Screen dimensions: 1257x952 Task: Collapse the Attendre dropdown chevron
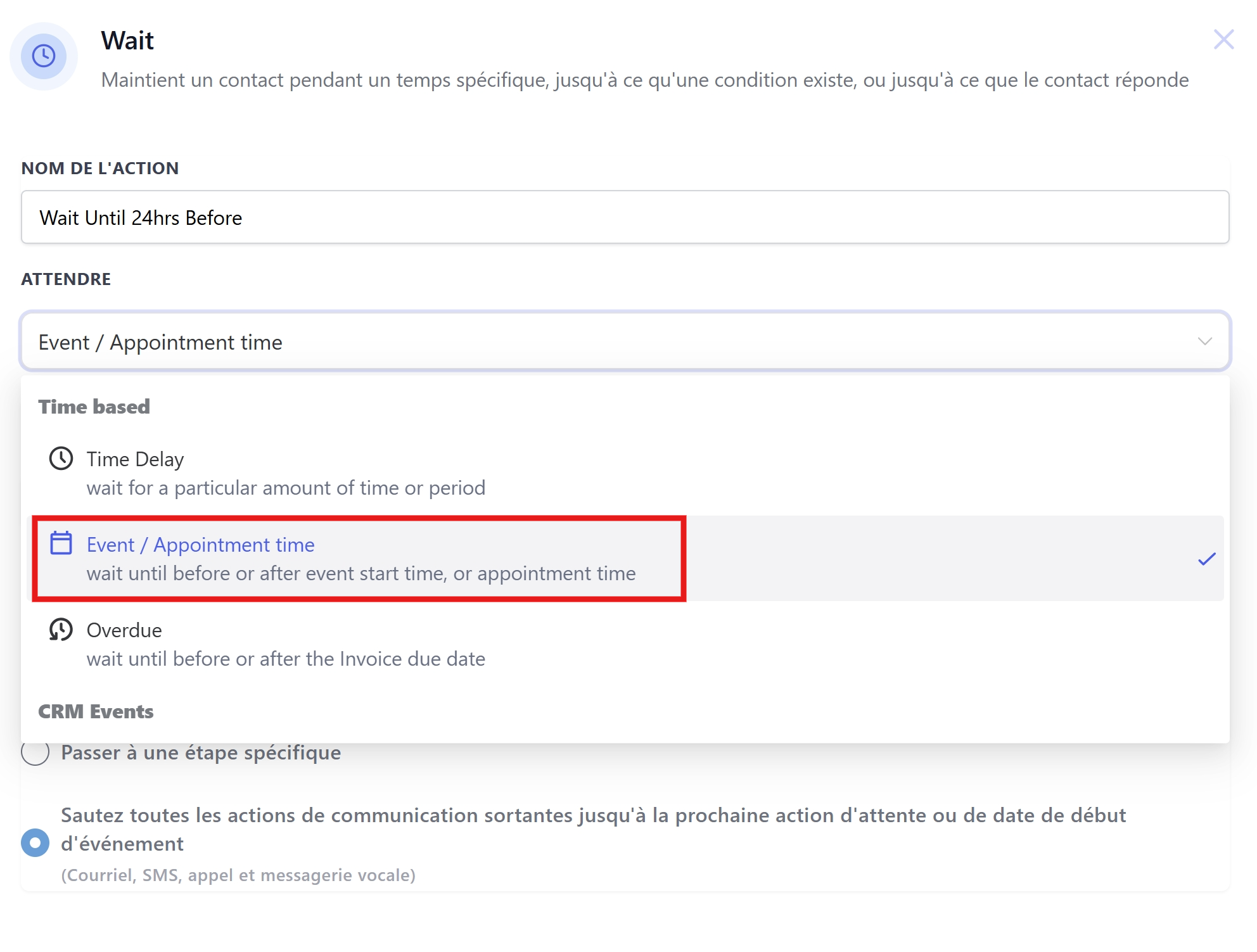(1204, 341)
